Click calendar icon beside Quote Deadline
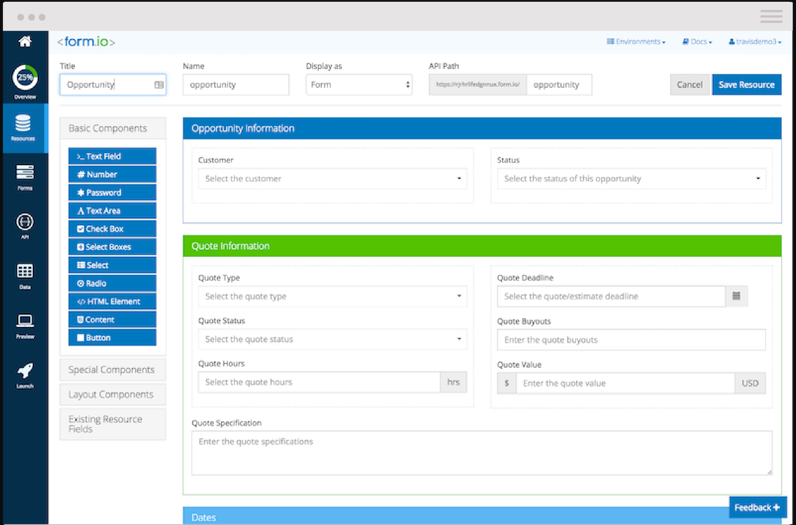Image resolution: width=796 pixels, height=525 pixels. tap(736, 296)
